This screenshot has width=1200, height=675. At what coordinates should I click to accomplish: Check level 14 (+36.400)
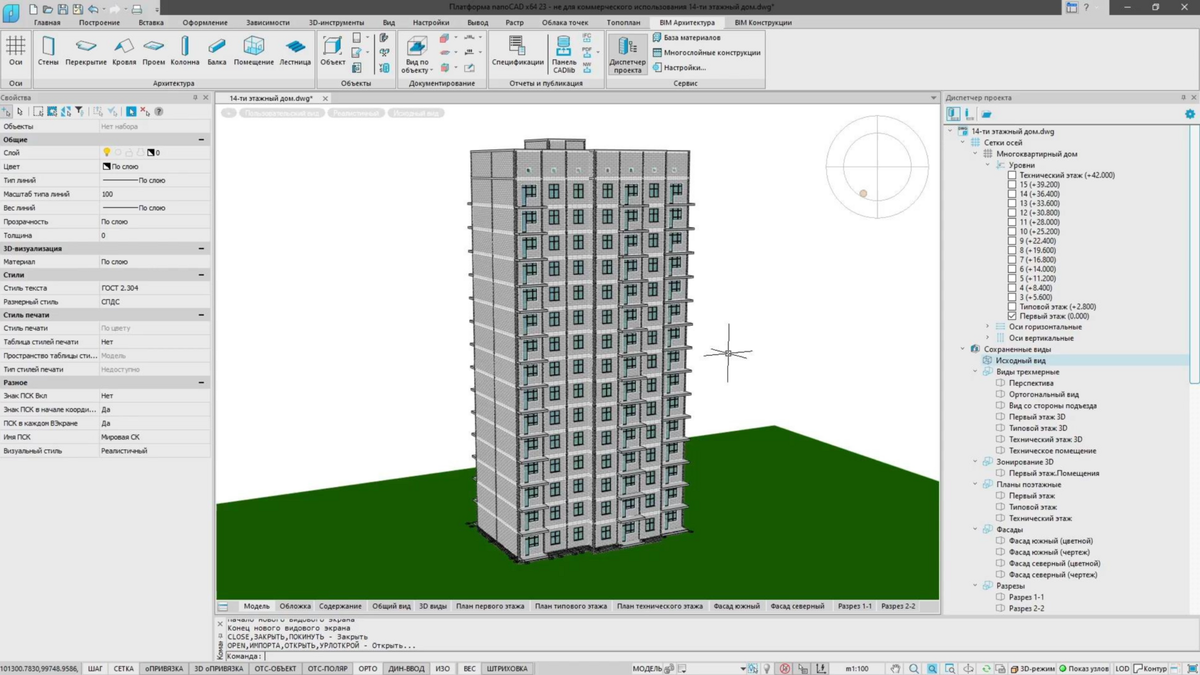pyautogui.click(x=1012, y=194)
